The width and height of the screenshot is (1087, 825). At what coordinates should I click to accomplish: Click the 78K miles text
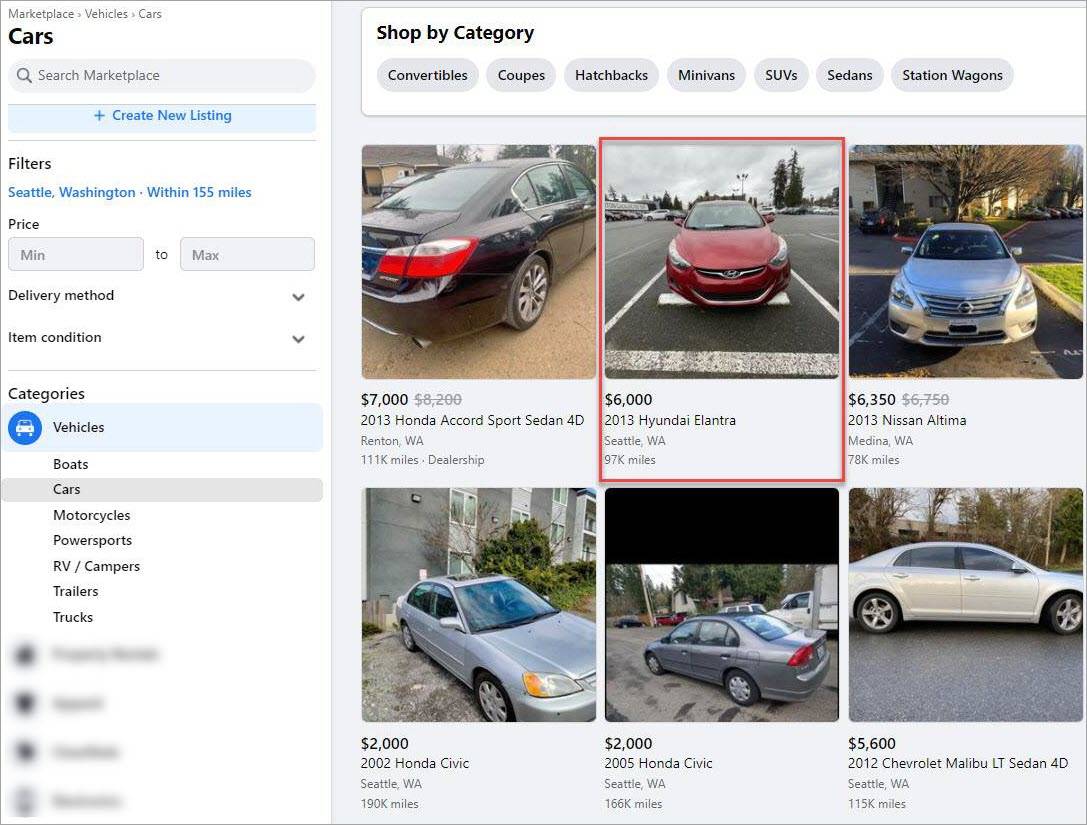click(873, 460)
